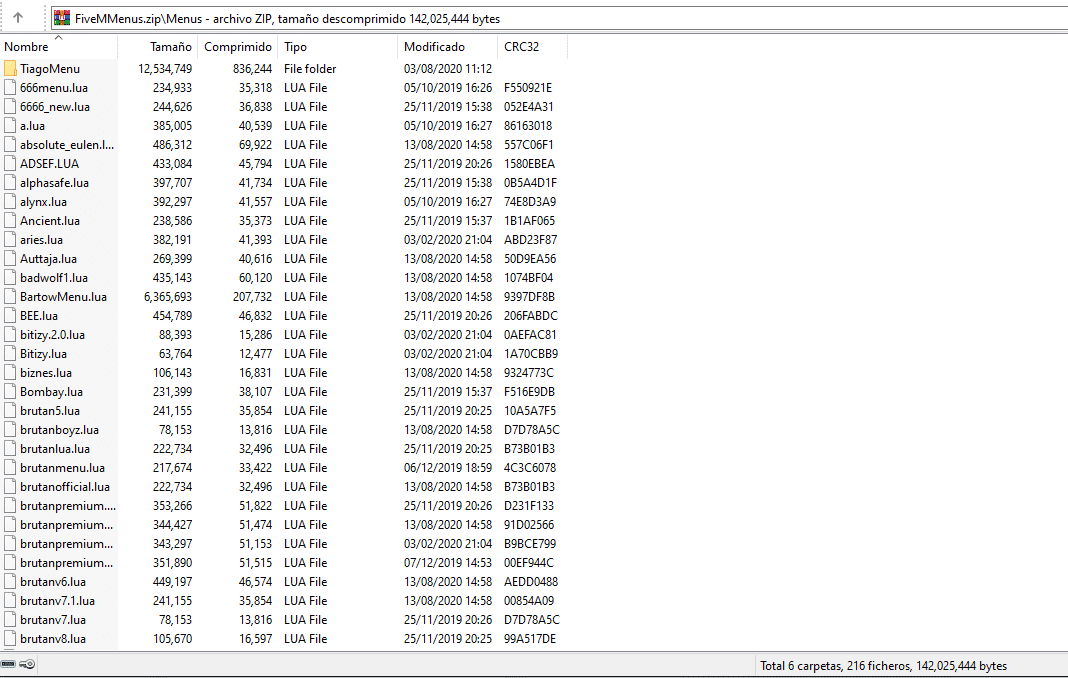
Task: Select brutanlua.lua file
Action: click(x=54, y=450)
